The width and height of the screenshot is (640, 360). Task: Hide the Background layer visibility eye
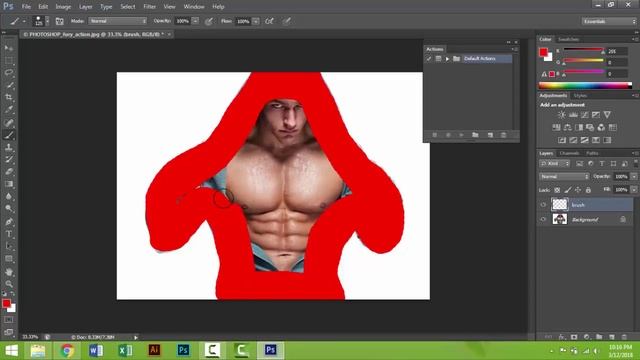coord(543,220)
